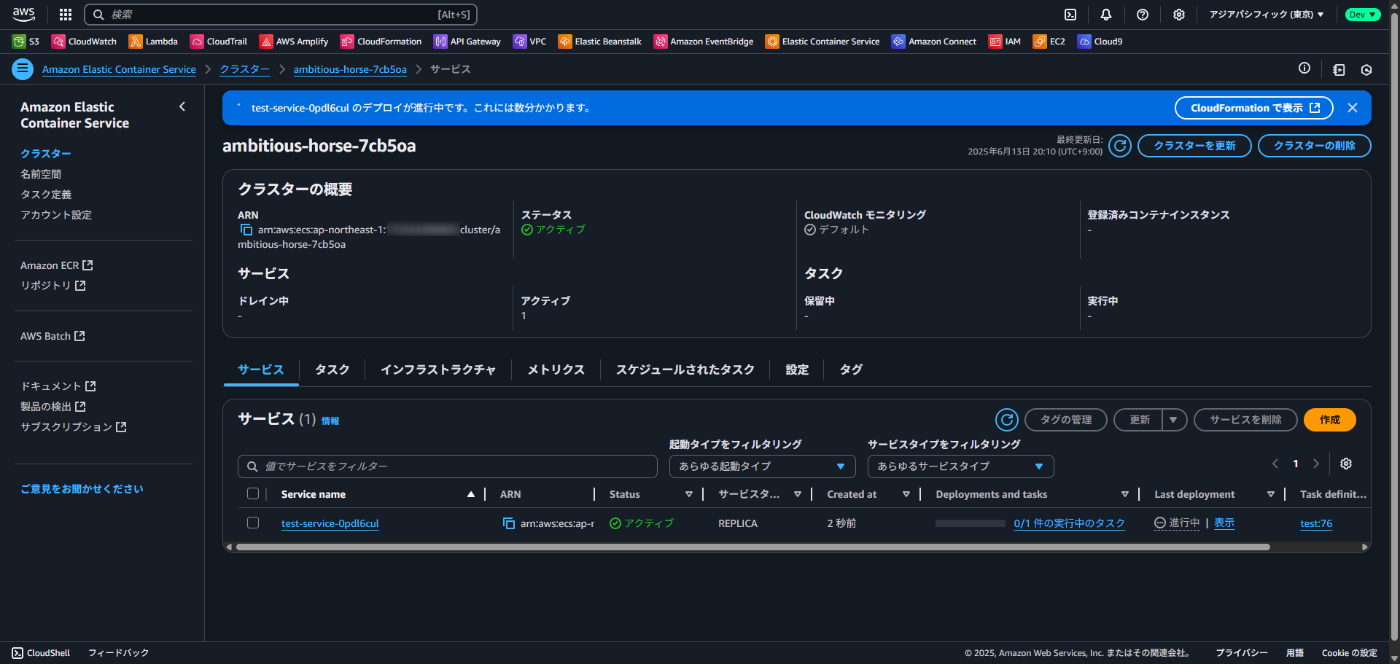Switch to the インフラストラクチャ tab
This screenshot has width=1400, height=664.
tap(438, 370)
